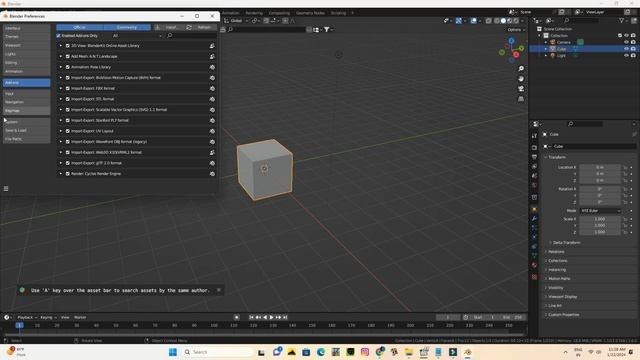
Task: Uncheck Animation Pose Library add-on
Action: [x=68, y=67]
